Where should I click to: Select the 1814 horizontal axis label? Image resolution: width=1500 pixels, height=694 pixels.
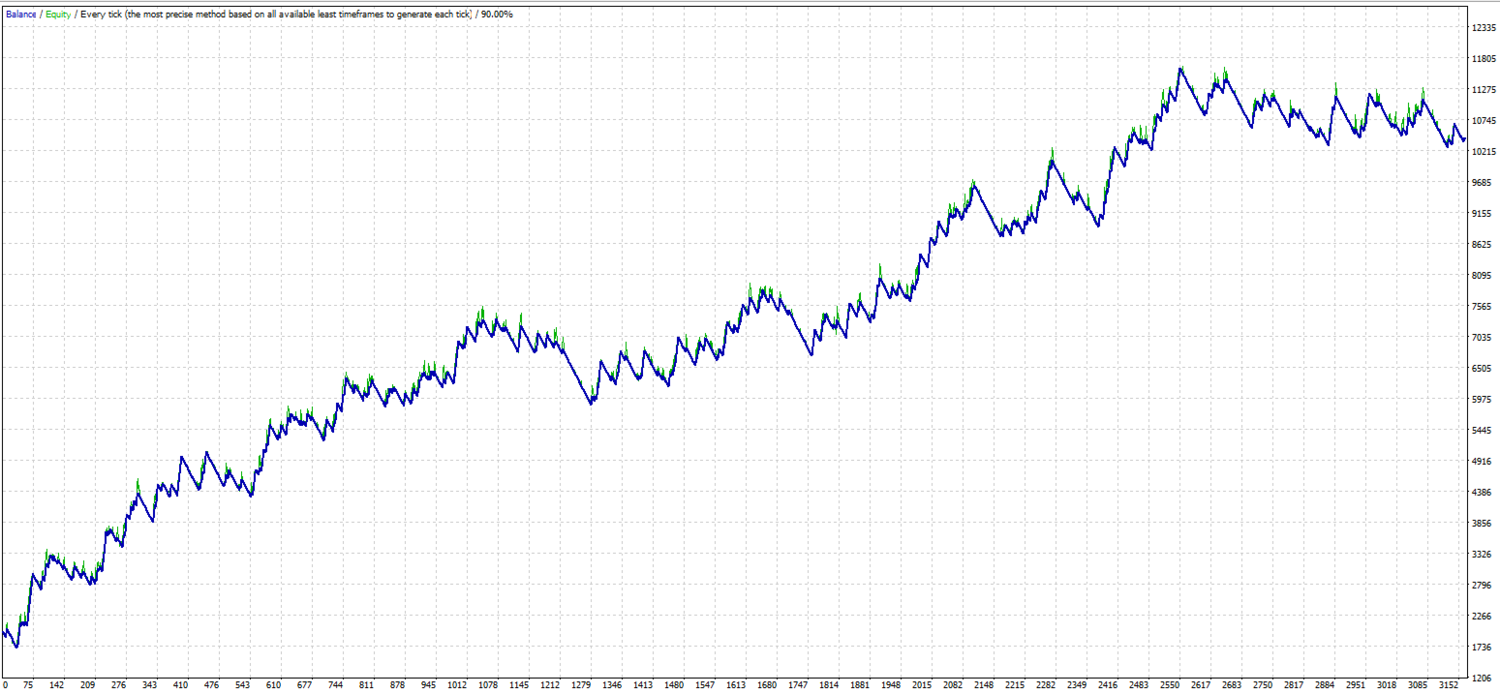829,686
